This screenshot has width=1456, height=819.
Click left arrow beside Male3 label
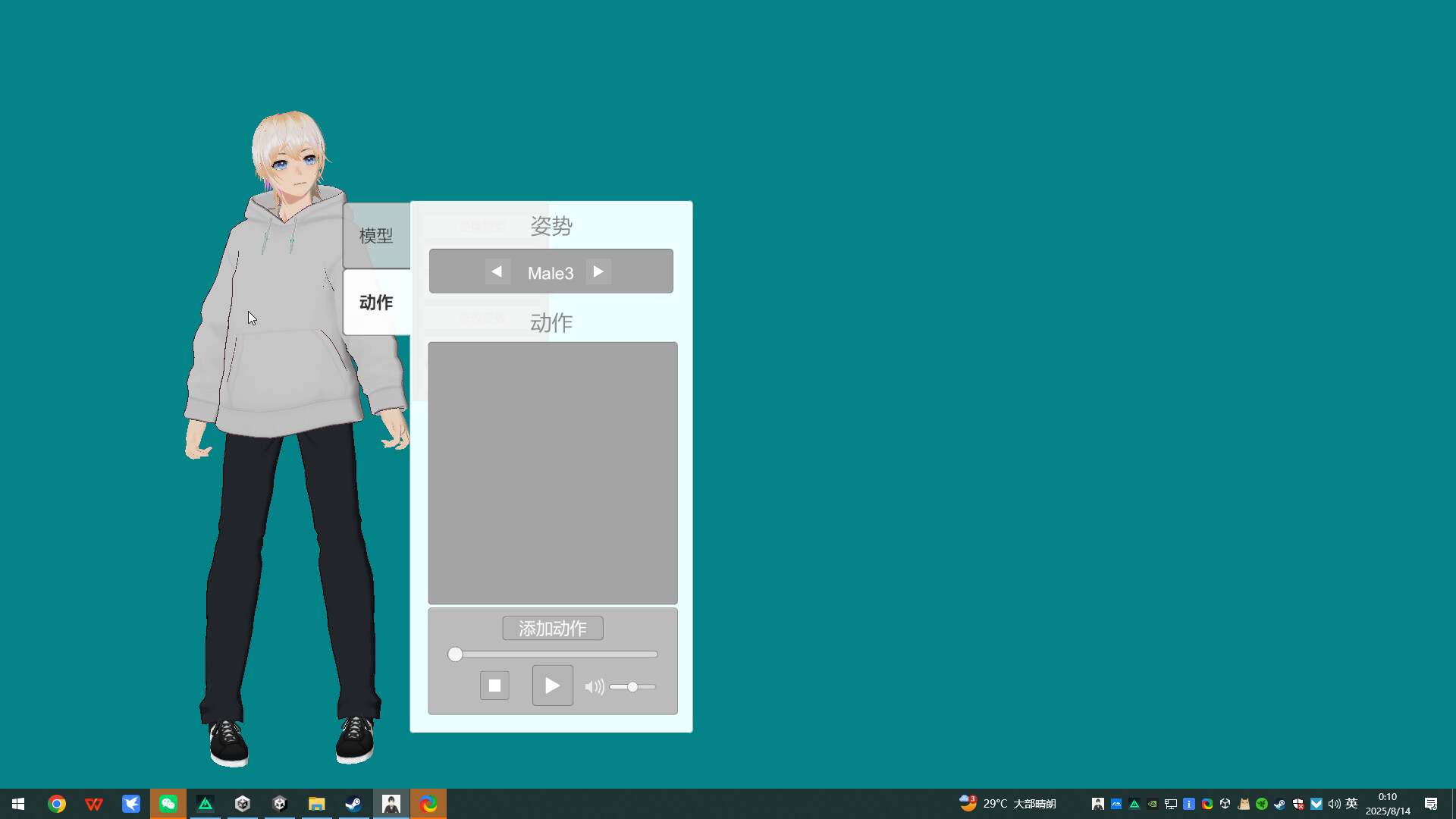497,271
